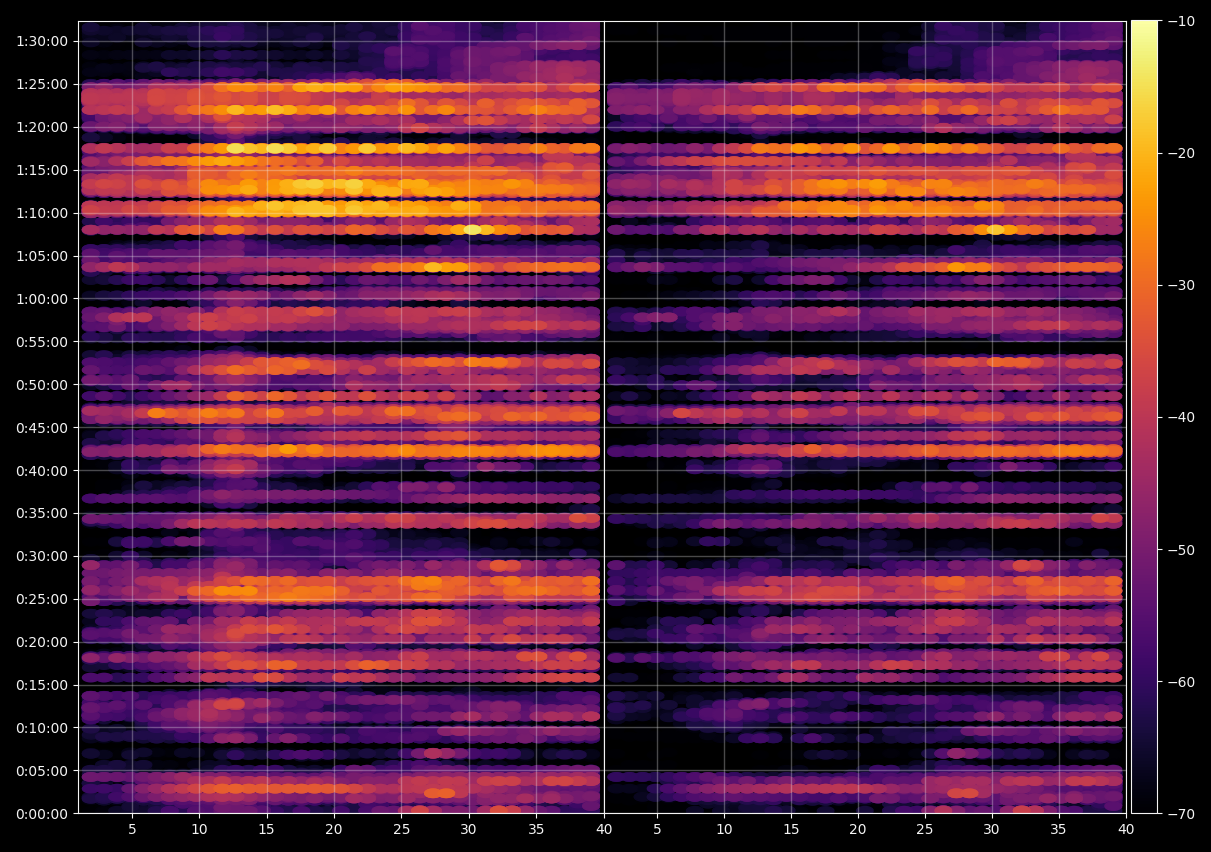This screenshot has width=1211, height=852.
Task: Click the −10 colorbar value label
Action: coord(1180,21)
